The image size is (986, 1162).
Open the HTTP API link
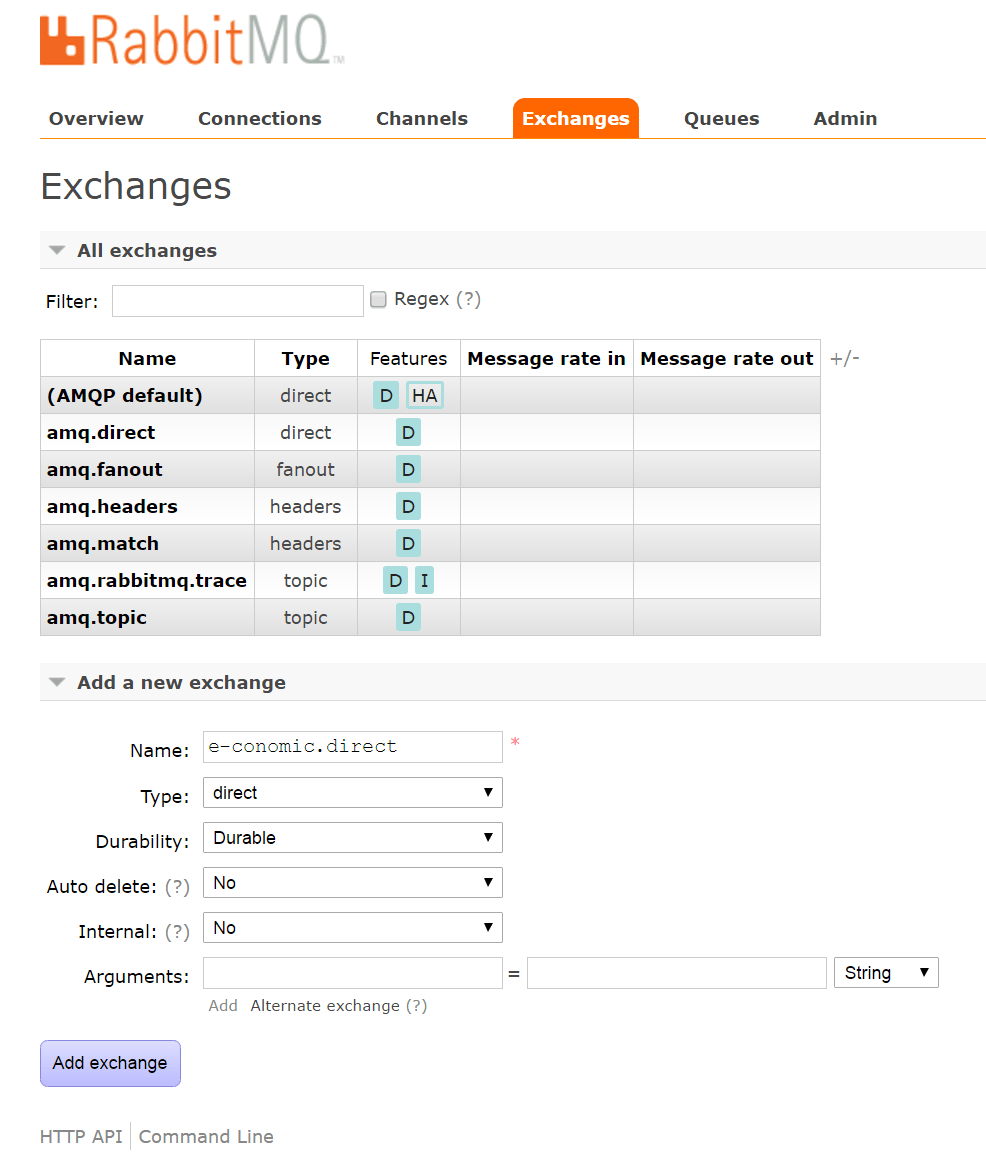[x=81, y=1137]
